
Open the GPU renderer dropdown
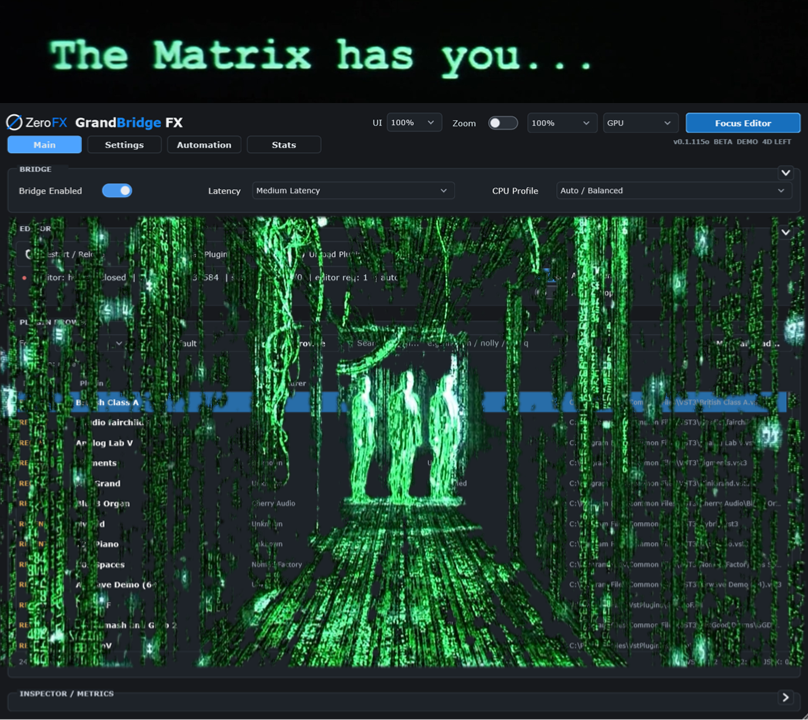(640, 123)
